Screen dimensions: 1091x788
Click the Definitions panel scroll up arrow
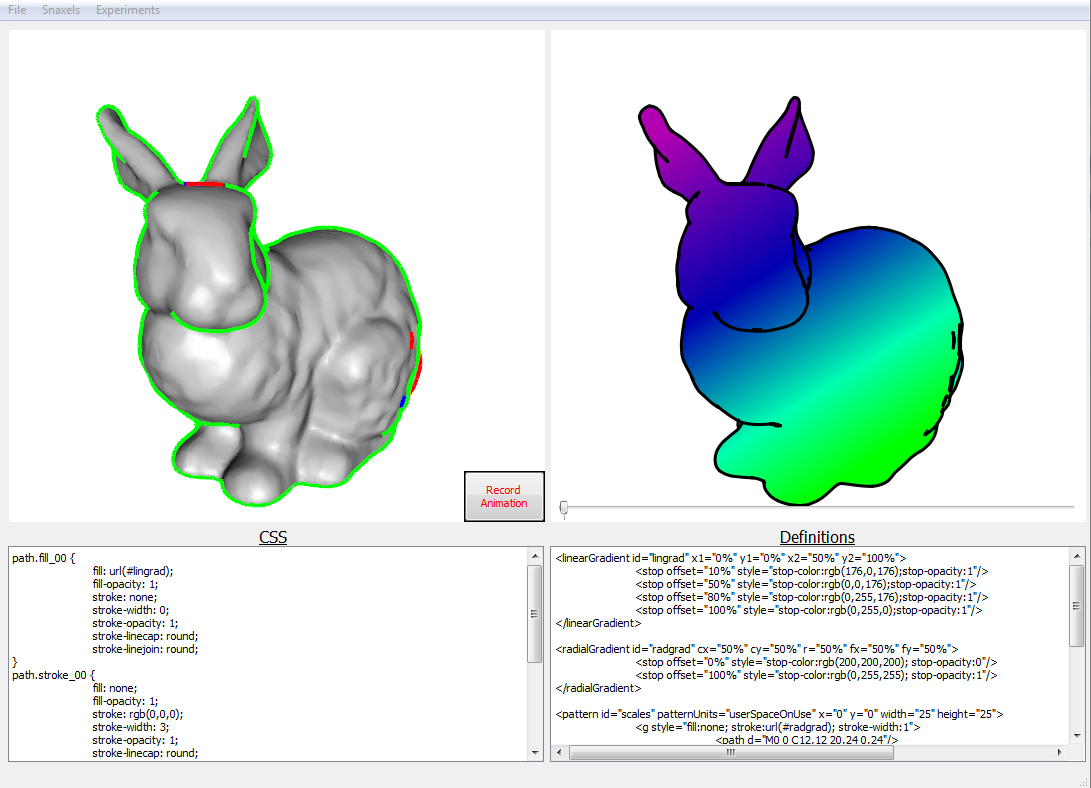tap(1076, 556)
